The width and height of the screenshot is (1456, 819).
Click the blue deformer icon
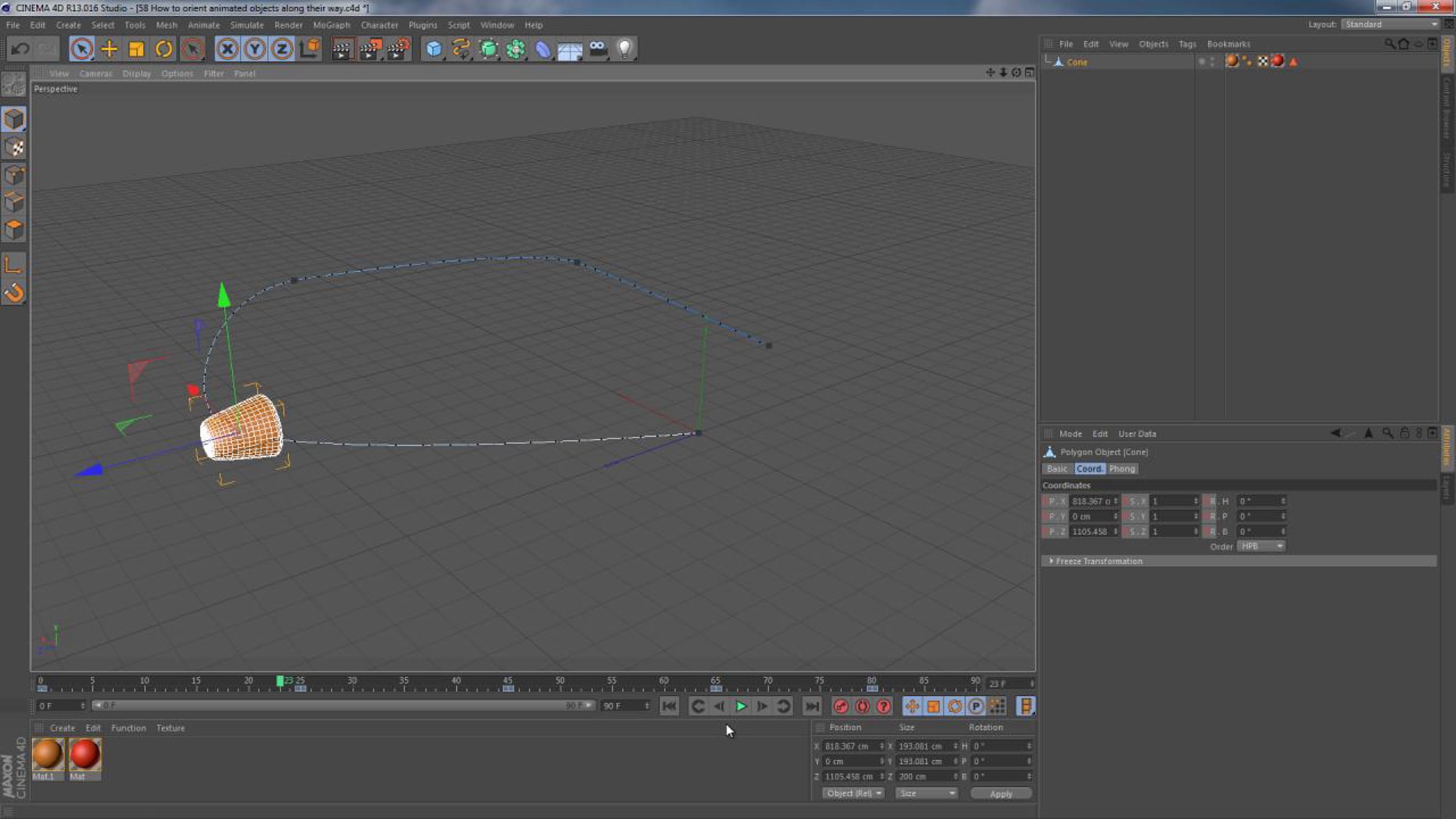coord(543,49)
